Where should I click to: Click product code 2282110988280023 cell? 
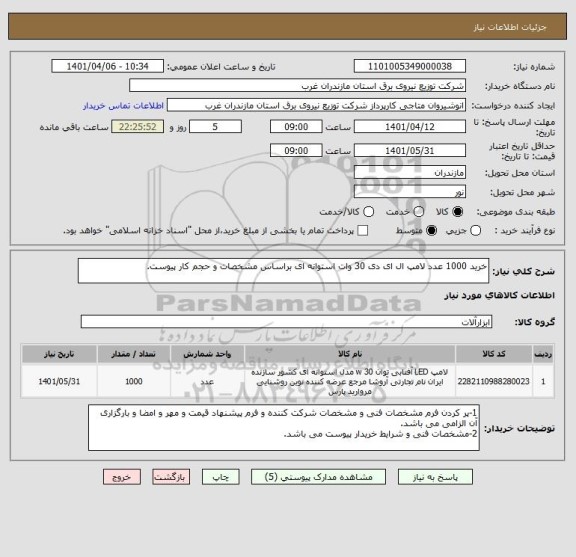point(494,381)
